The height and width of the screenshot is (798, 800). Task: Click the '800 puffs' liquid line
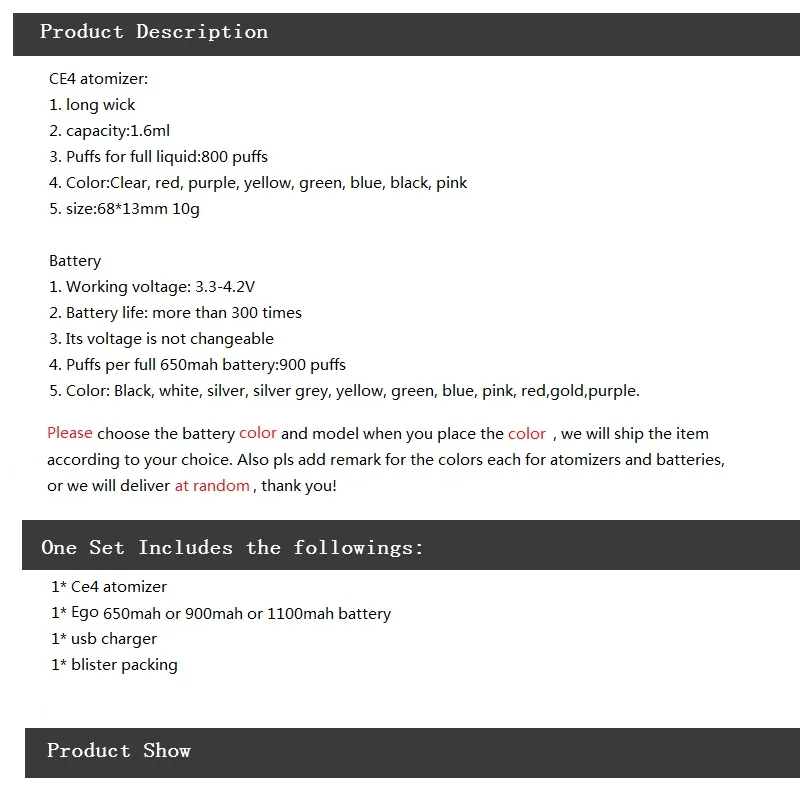[x=158, y=157]
